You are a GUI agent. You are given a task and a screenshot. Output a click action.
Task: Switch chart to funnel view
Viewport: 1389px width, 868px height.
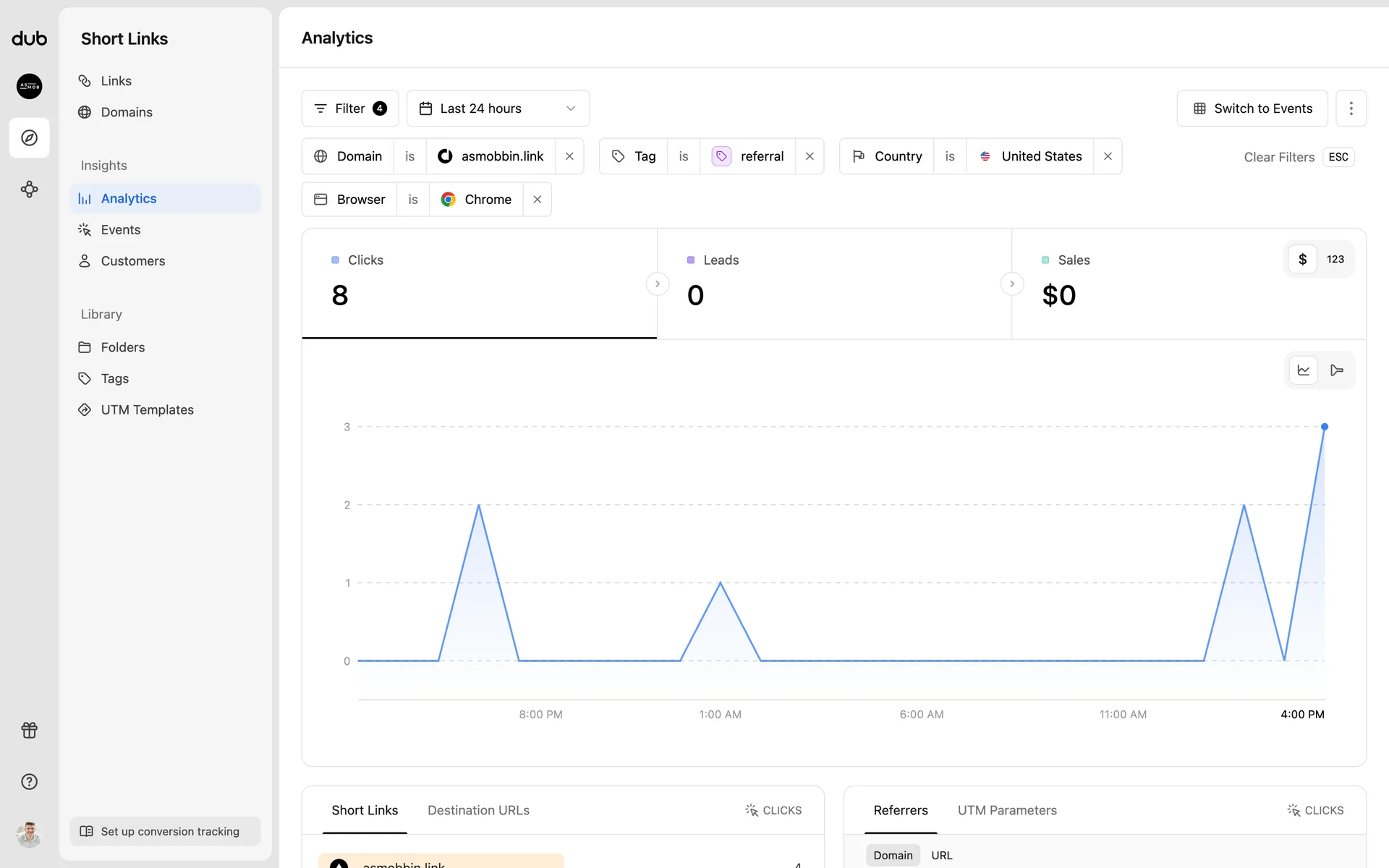click(1336, 370)
